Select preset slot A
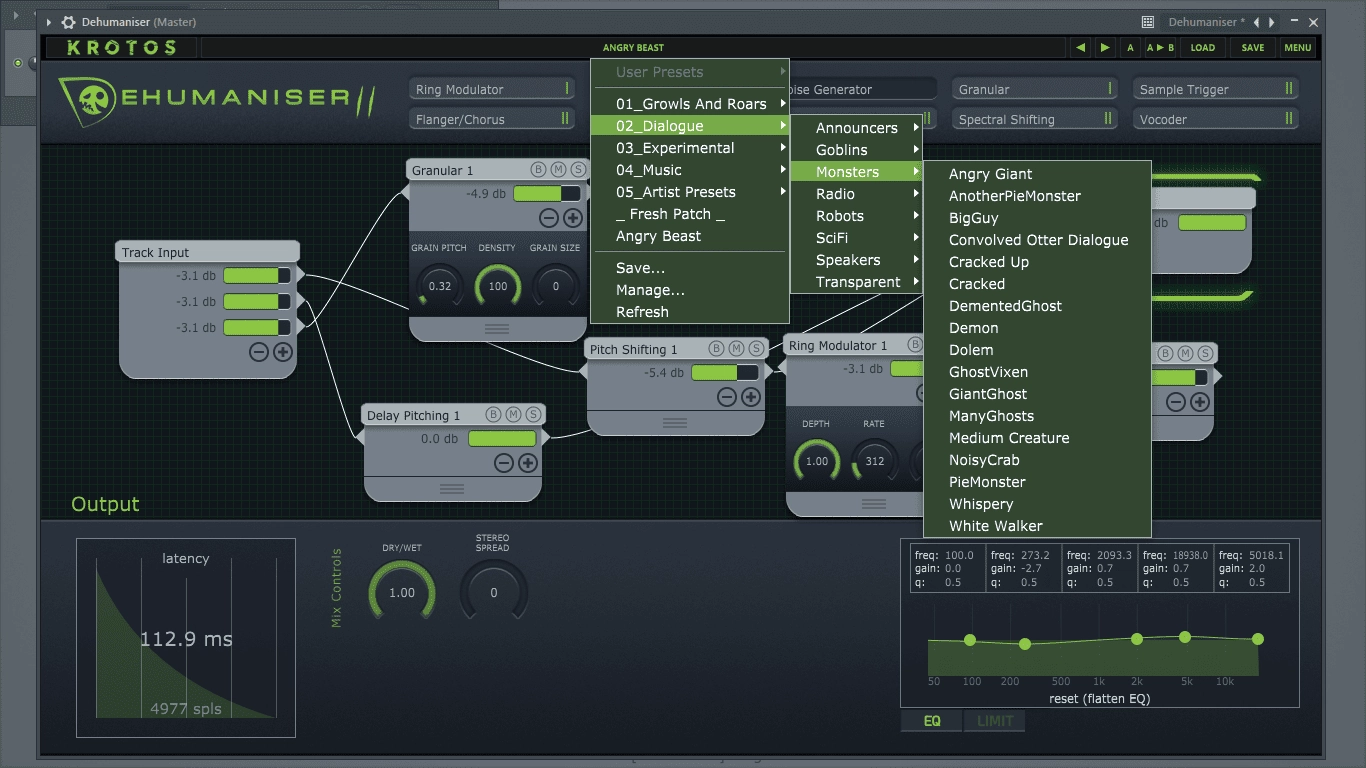Image resolution: width=1366 pixels, height=768 pixels. tap(1130, 47)
